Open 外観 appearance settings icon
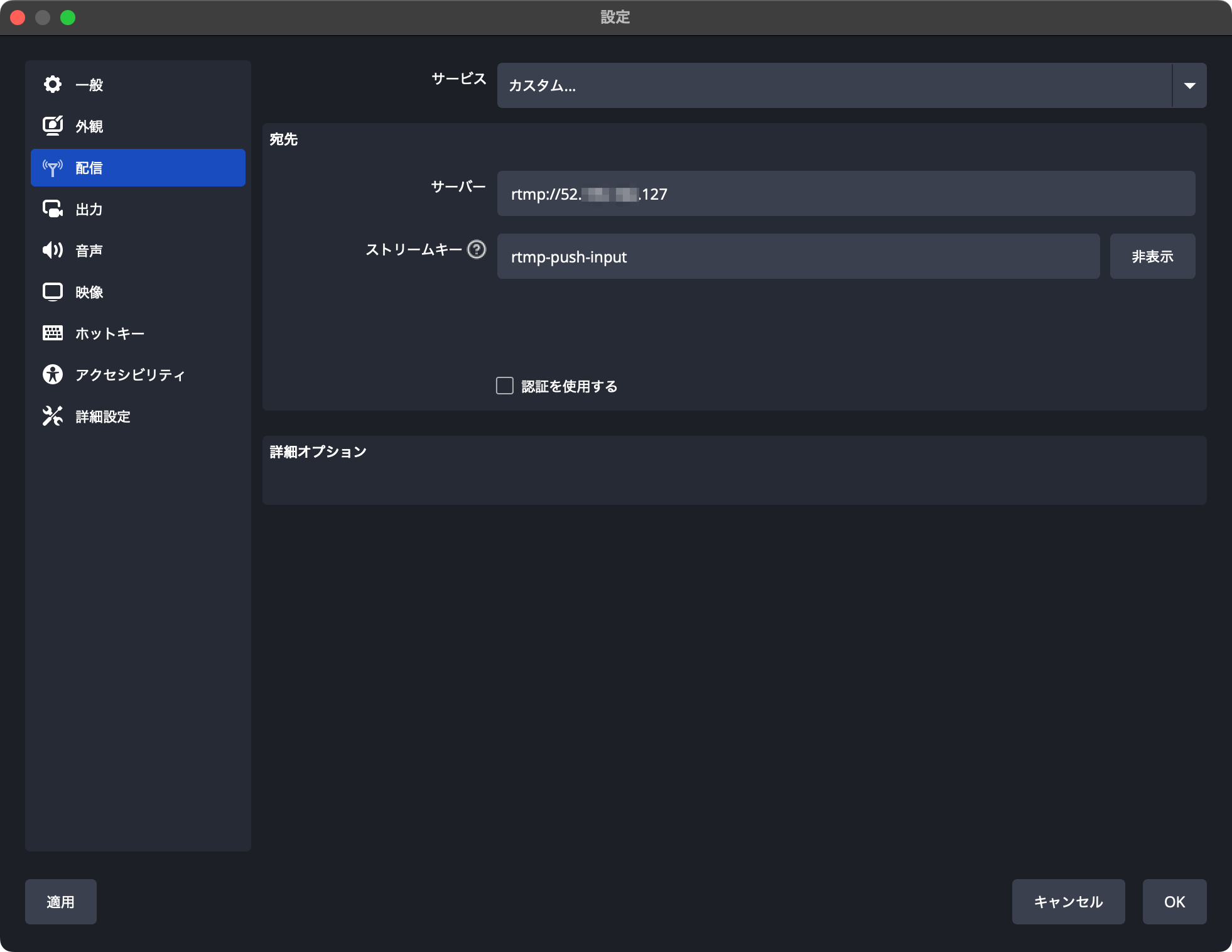Screen dimensions: 1232x952 pos(53,126)
